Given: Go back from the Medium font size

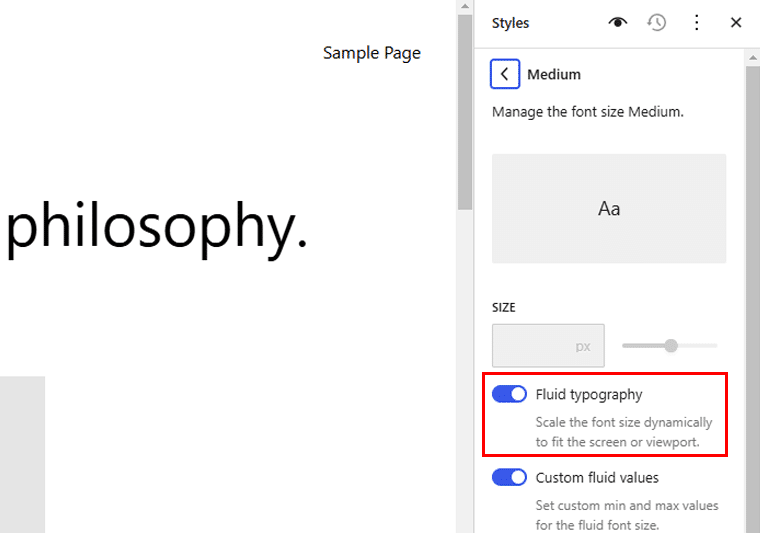Looking at the screenshot, I should click(x=505, y=74).
